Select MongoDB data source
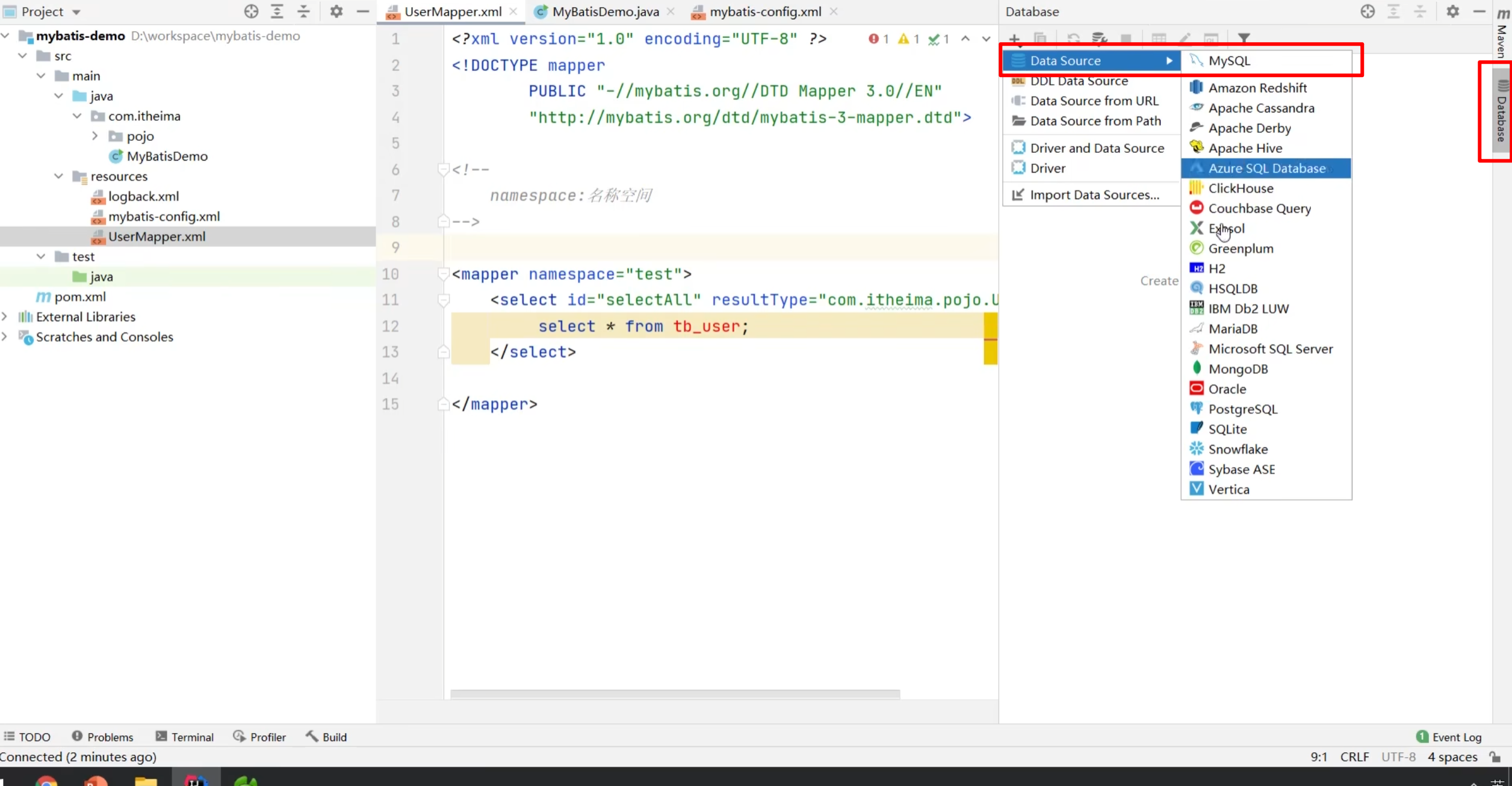Image resolution: width=1512 pixels, height=786 pixels. point(1266,369)
